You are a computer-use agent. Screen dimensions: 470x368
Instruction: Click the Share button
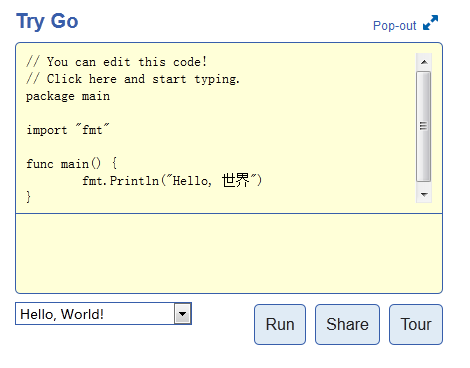coord(347,324)
